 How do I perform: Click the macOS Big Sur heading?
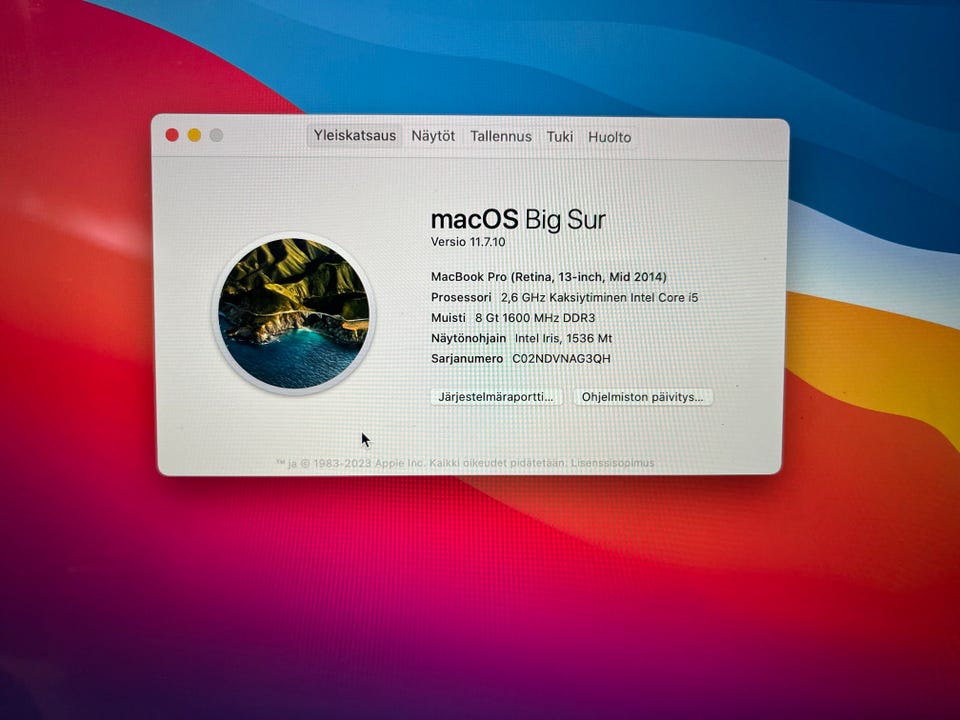pos(518,220)
